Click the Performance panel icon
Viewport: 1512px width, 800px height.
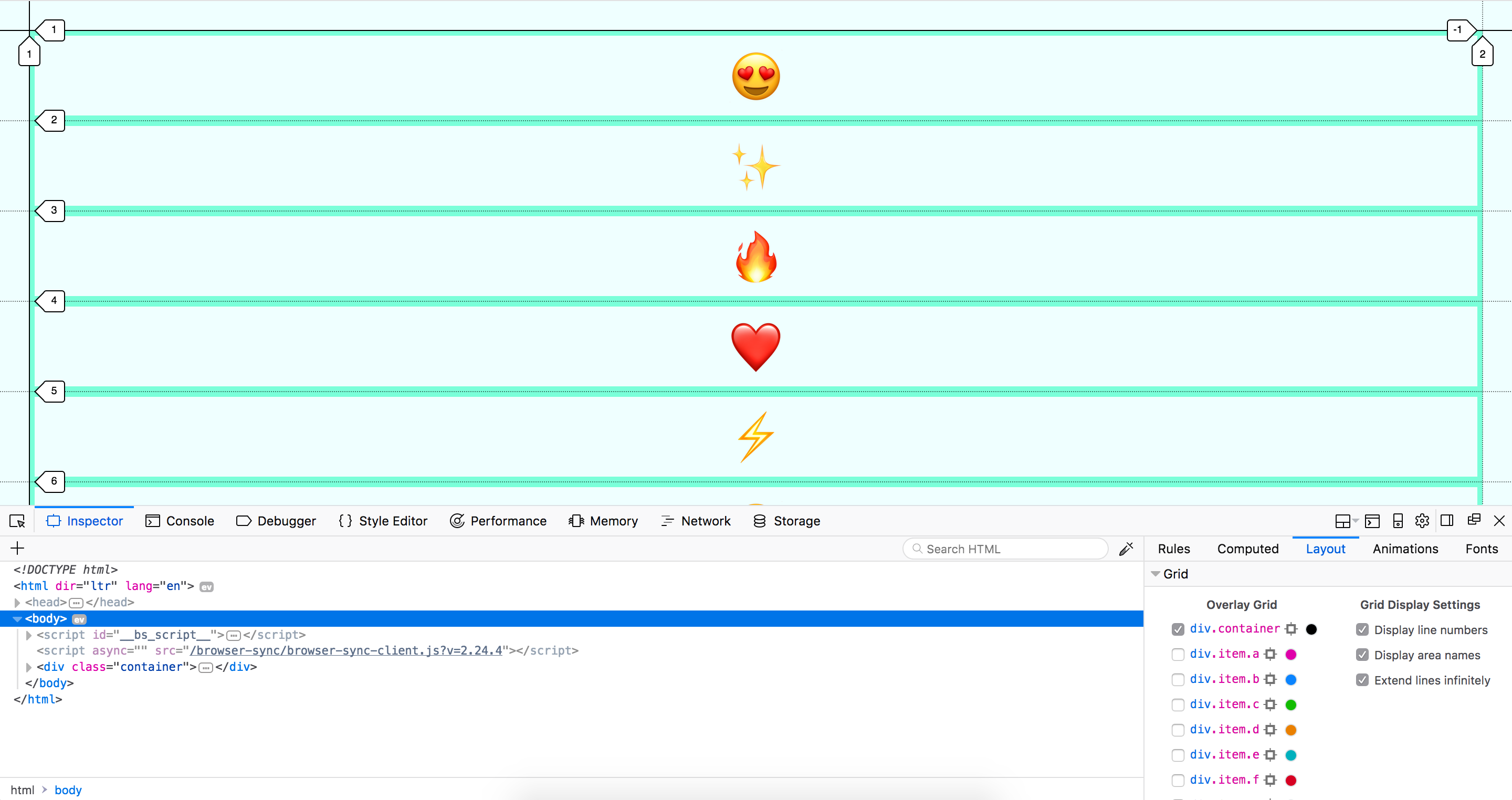pyautogui.click(x=456, y=520)
